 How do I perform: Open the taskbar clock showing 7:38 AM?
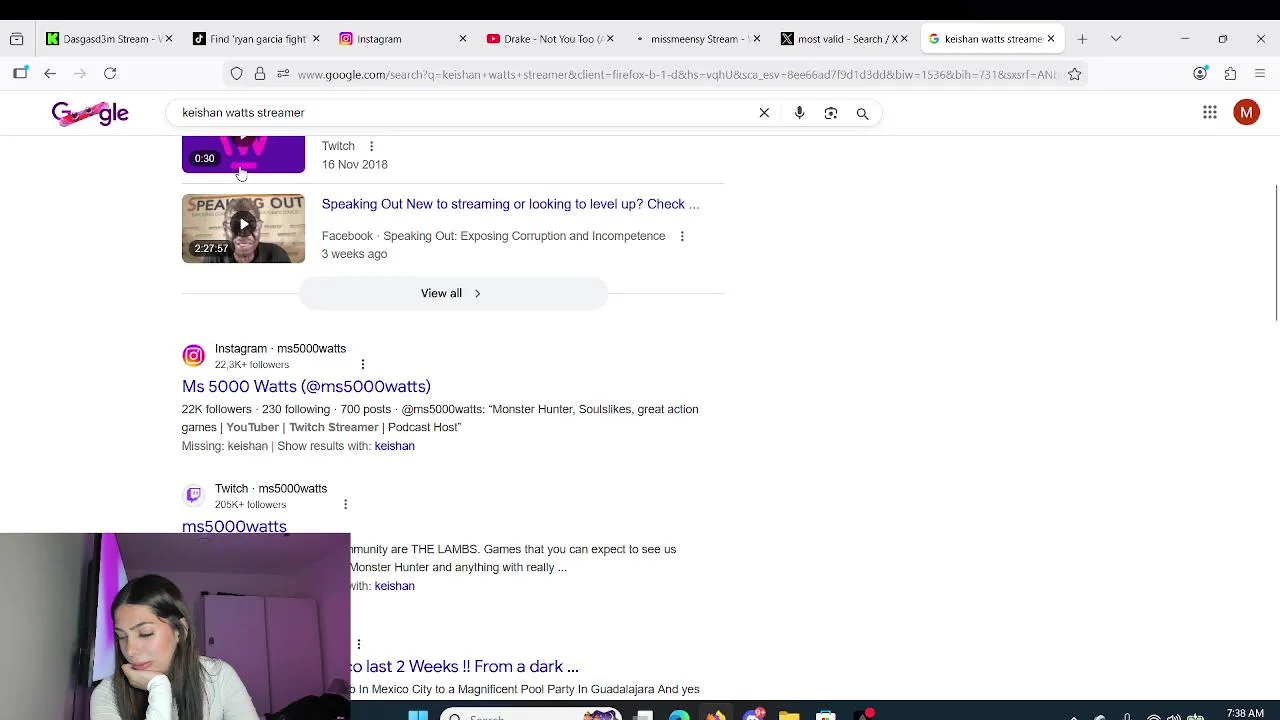[x=1245, y=714]
